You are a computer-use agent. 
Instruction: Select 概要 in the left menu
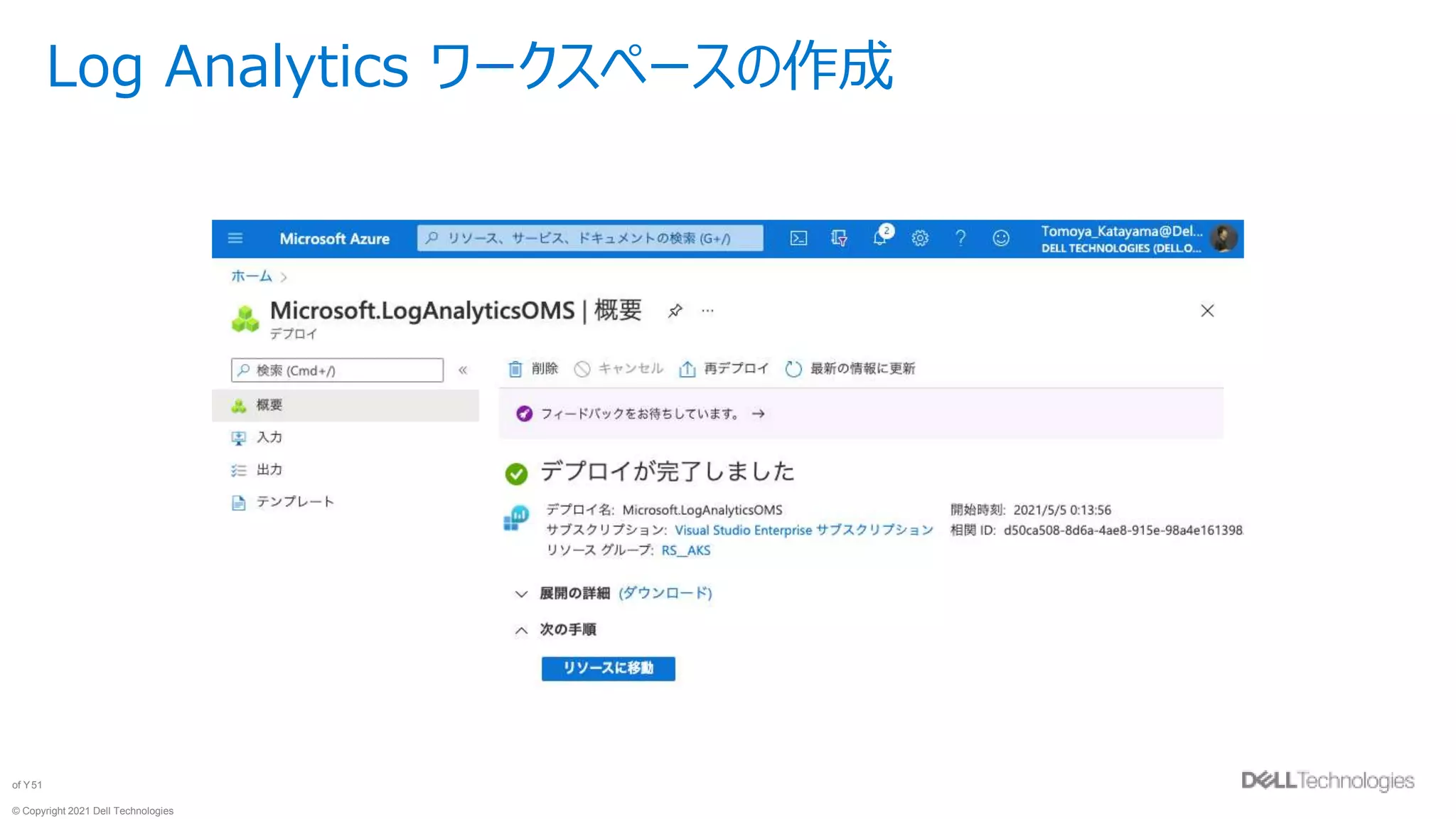point(346,405)
